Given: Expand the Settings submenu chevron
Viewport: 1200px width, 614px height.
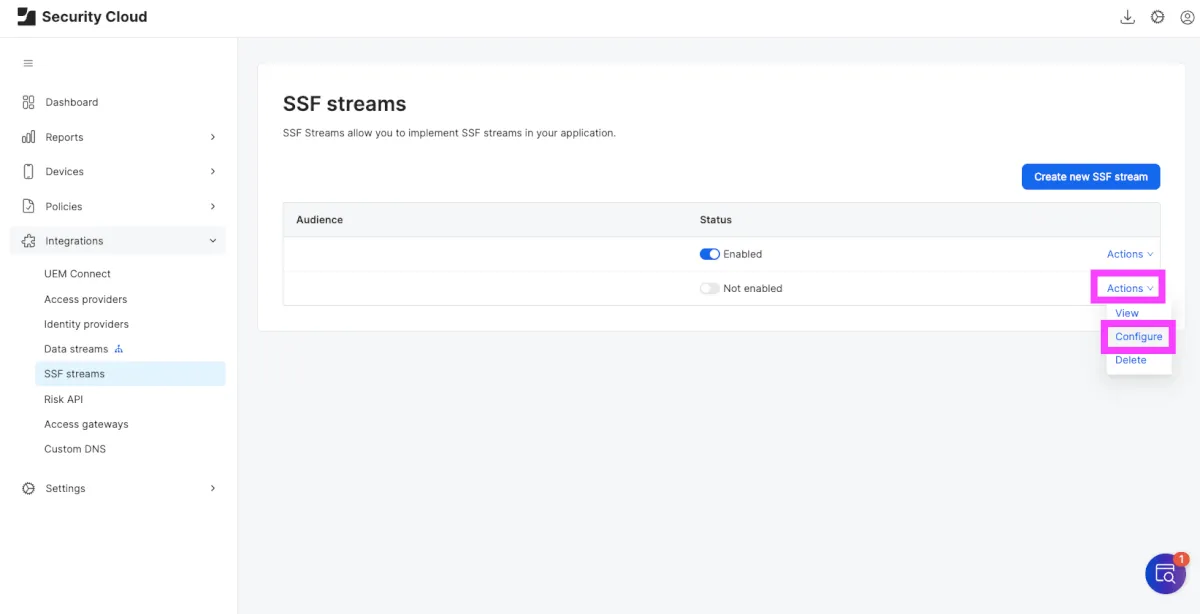Looking at the screenshot, I should pyautogui.click(x=212, y=488).
